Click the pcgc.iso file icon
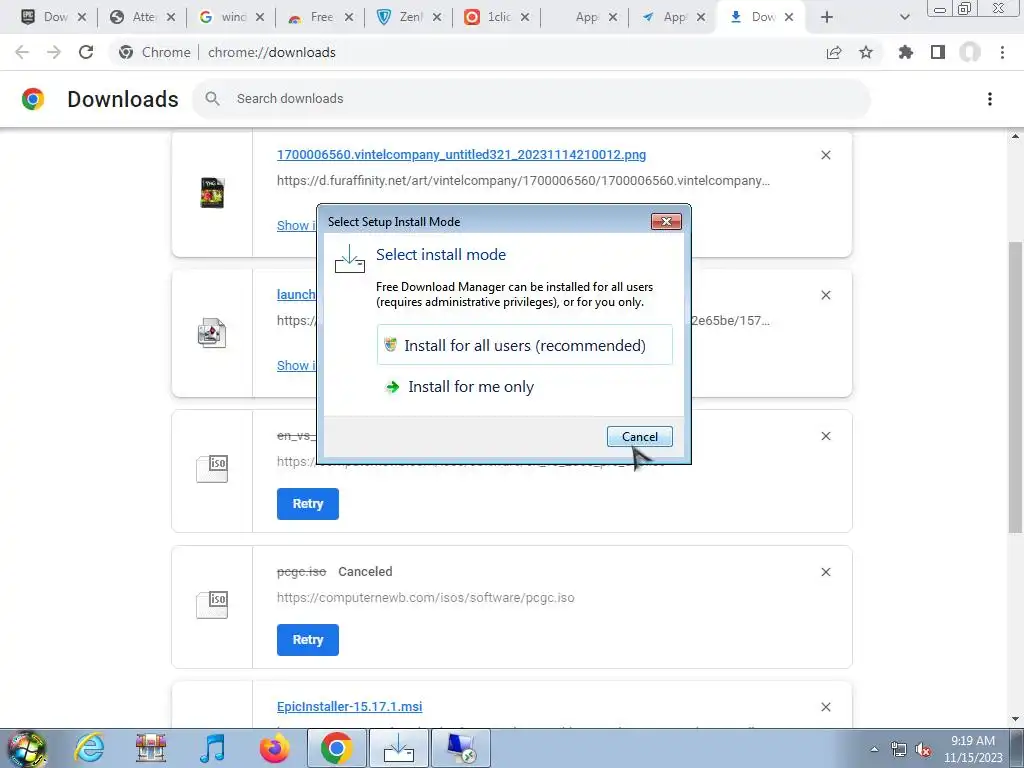The width and height of the screenshot is (1024, 768). point(212,605)
